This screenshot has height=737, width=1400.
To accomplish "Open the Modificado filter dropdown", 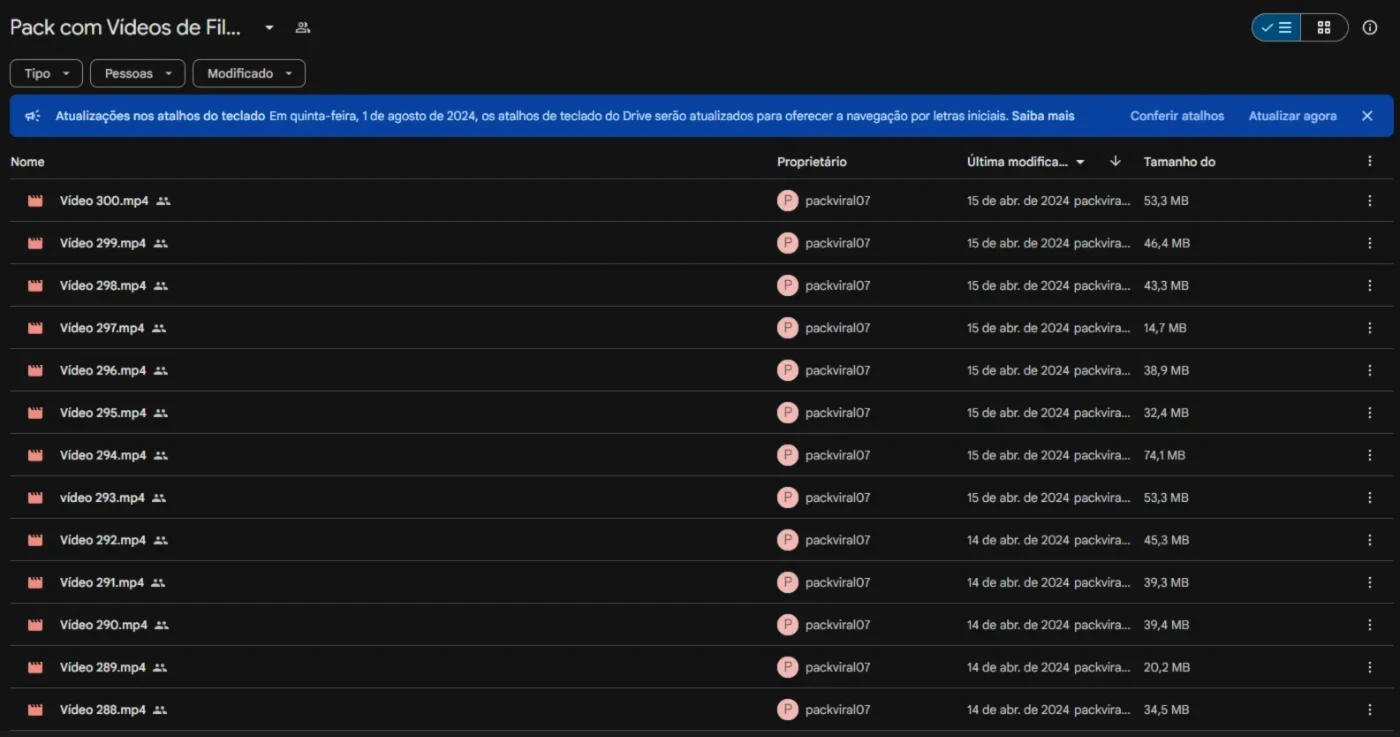I will [x=248, y=74].
